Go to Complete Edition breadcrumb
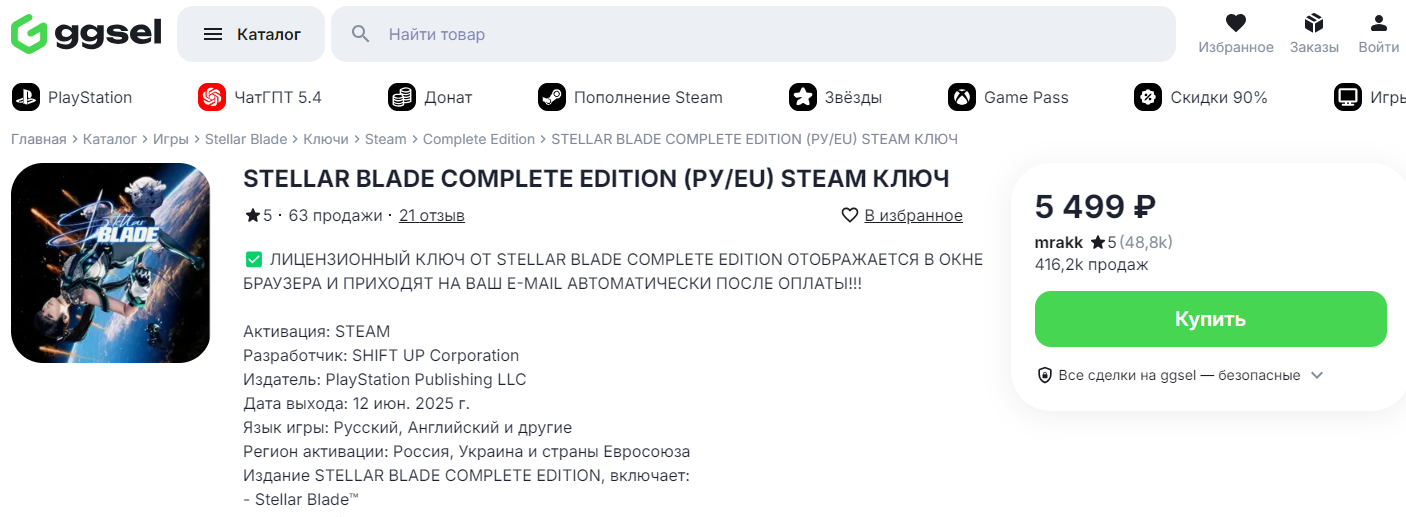The width and height of the screenshot is (1406, 517). (479, 139)
